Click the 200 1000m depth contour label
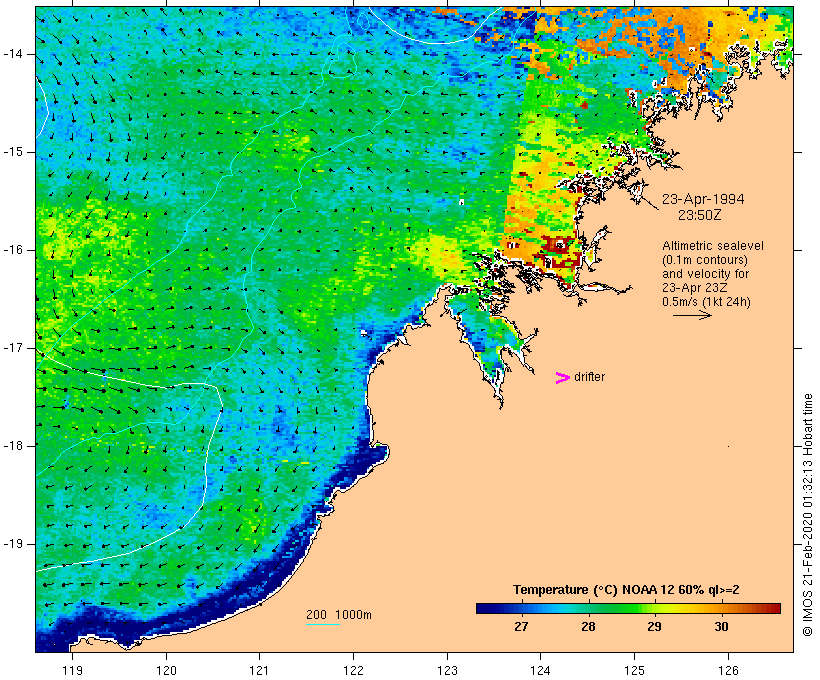 pyautogui.click(x=339, y=615)
